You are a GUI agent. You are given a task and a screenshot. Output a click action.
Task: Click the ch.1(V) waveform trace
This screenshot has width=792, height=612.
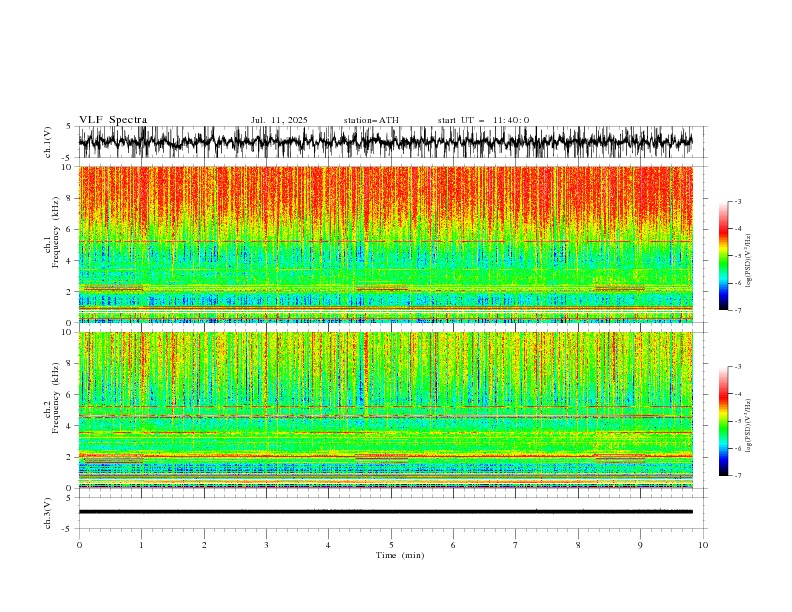(x=386, y=142)
